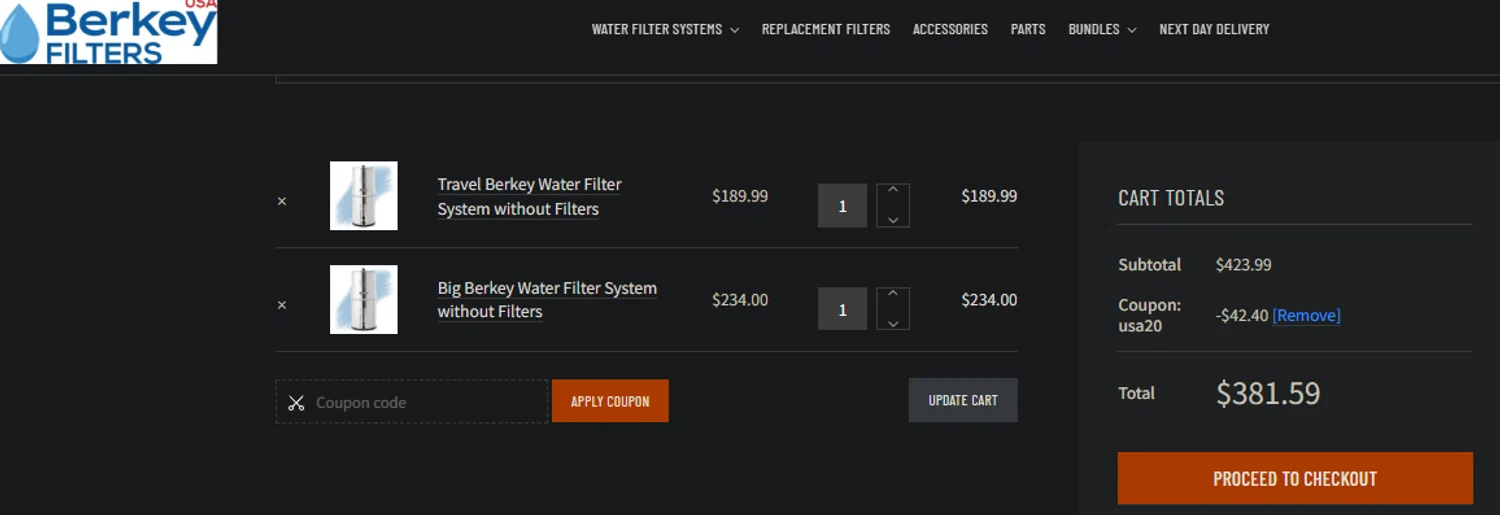The width and height of the screenshot is (1500, 515).
Task: Open Replacement Filters menu item
Action: coord(825,29)
